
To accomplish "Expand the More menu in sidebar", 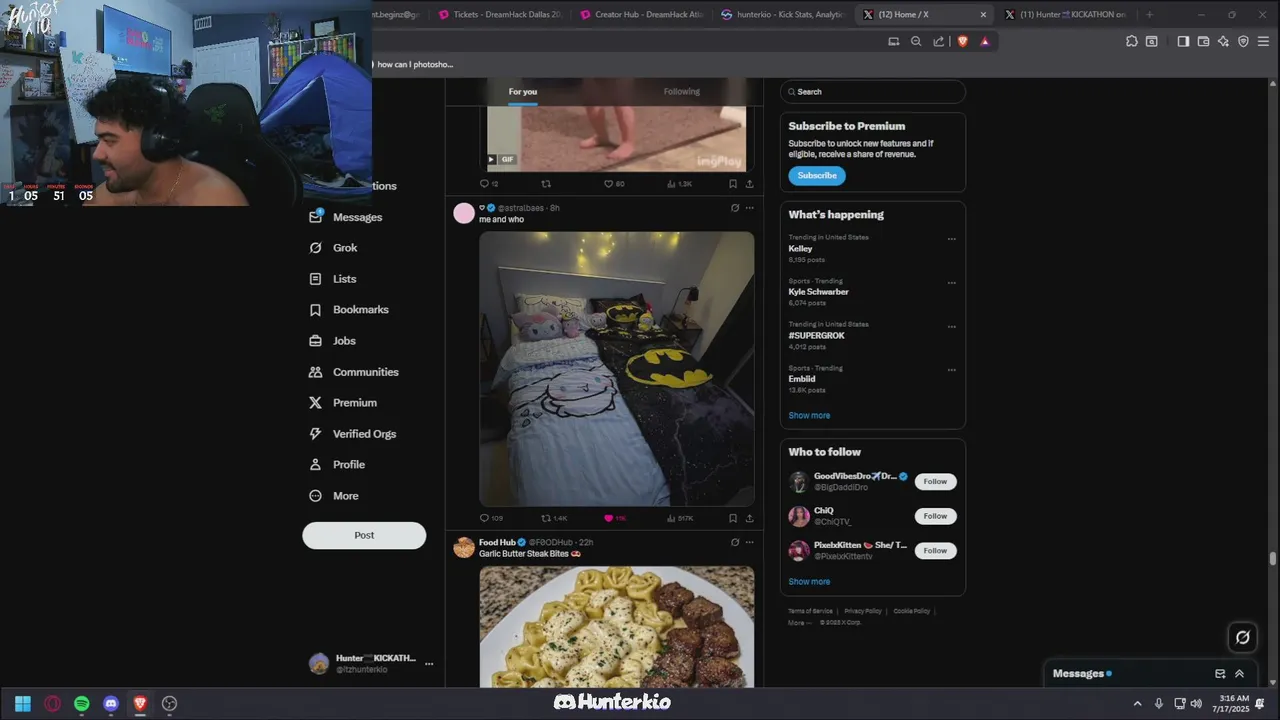I will [x=334, y=496].
